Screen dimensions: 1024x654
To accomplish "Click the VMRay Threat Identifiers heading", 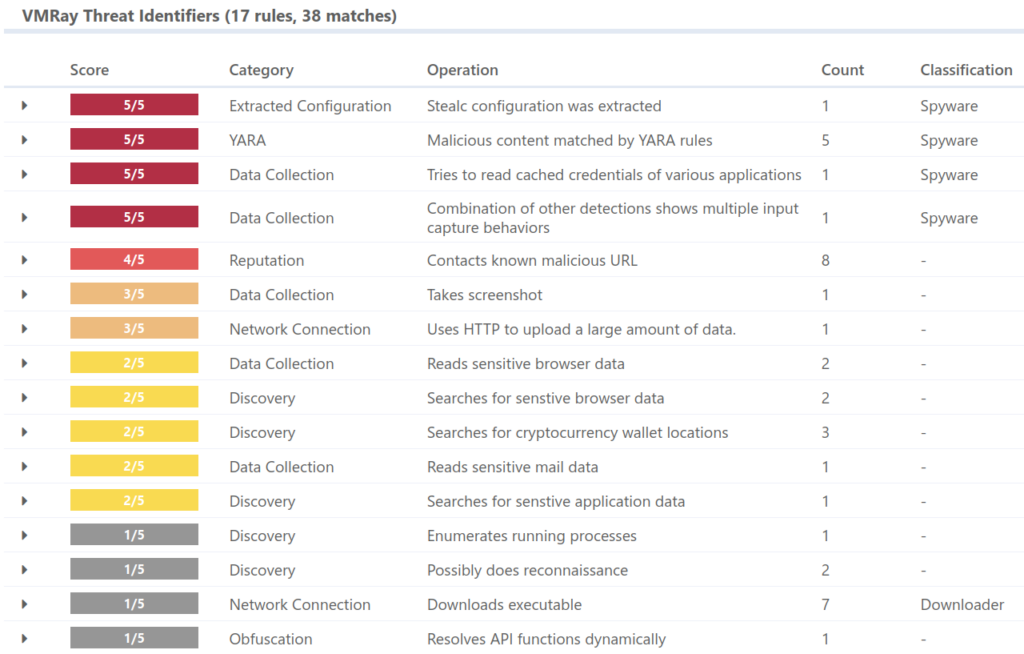I will pyautogui.click(x=209, y=16).
